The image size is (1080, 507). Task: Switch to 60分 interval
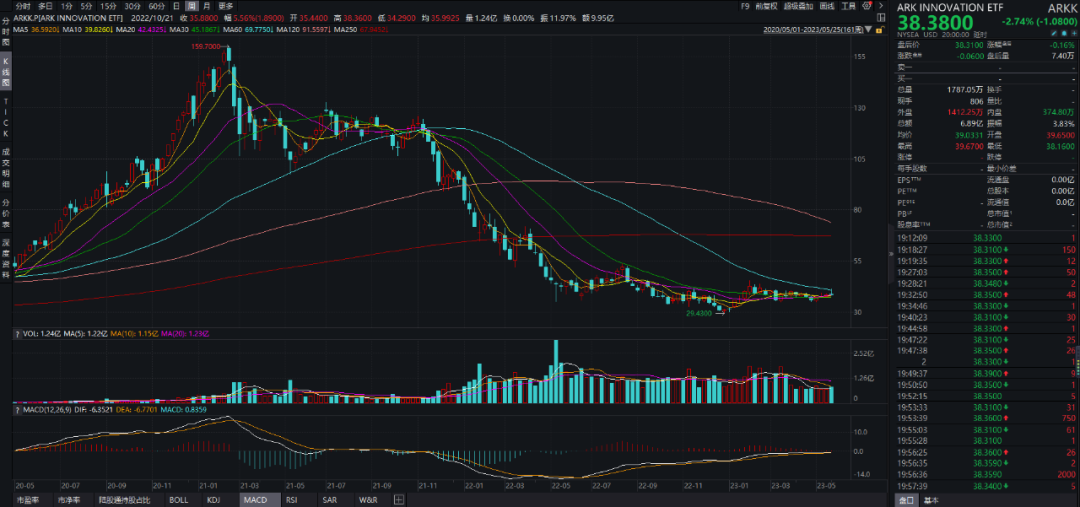[x=156, y=6]
